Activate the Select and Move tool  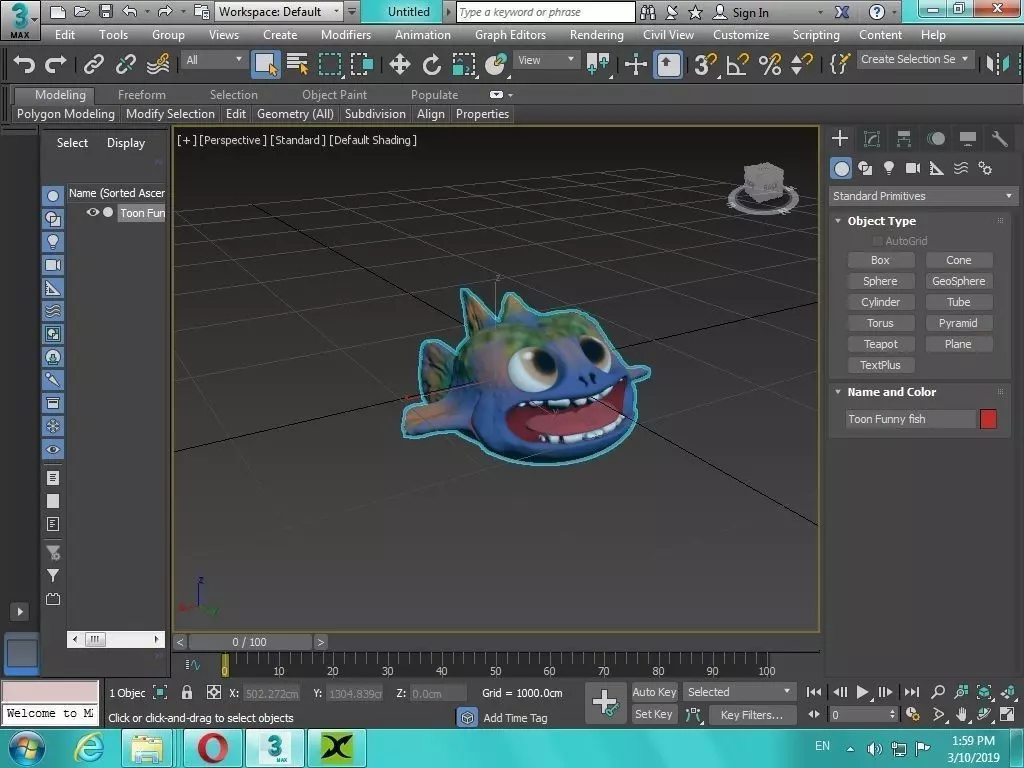pyautogui.click(x=399, y=64)
